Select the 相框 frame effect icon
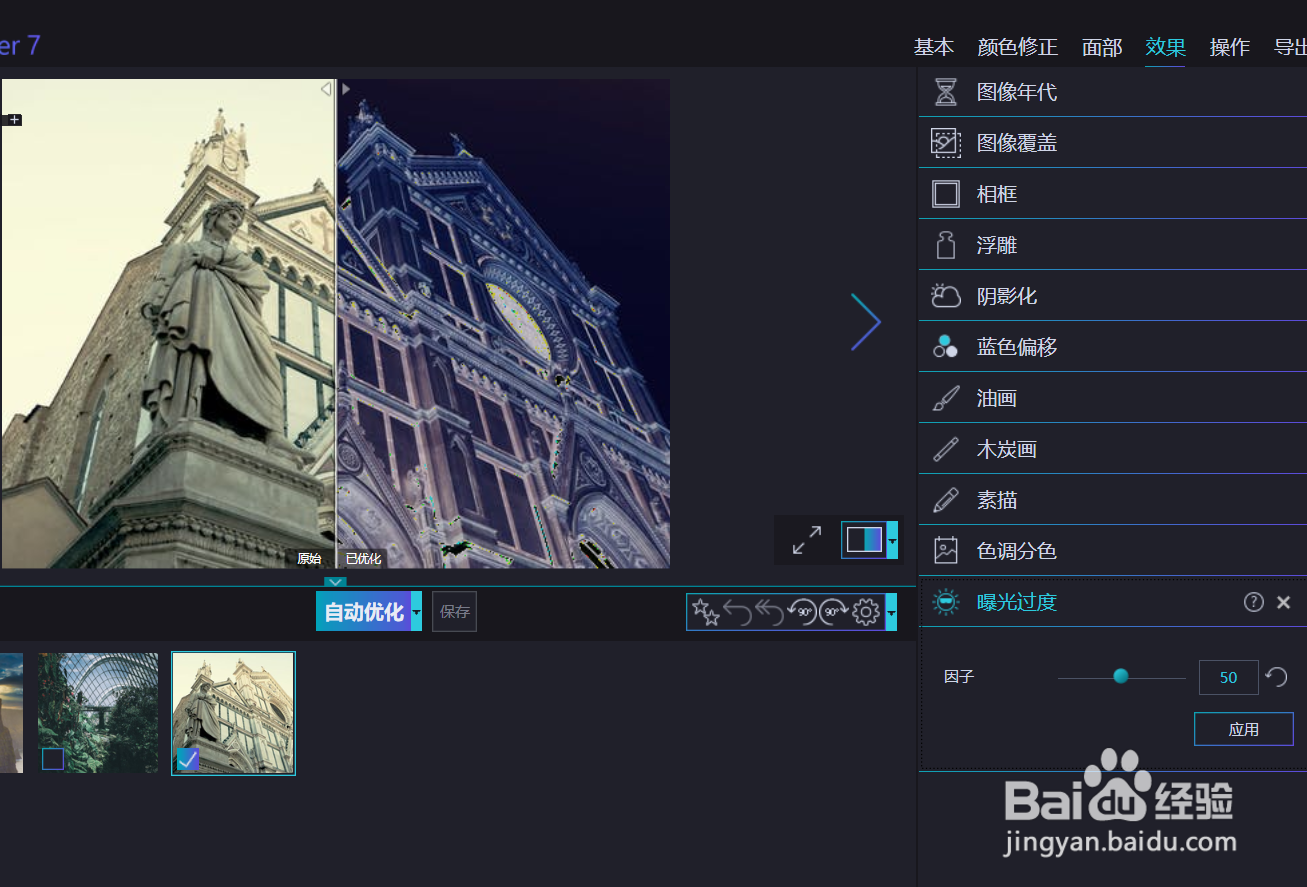This screenshot has width=1307, height=887. (x=945, y=194)
